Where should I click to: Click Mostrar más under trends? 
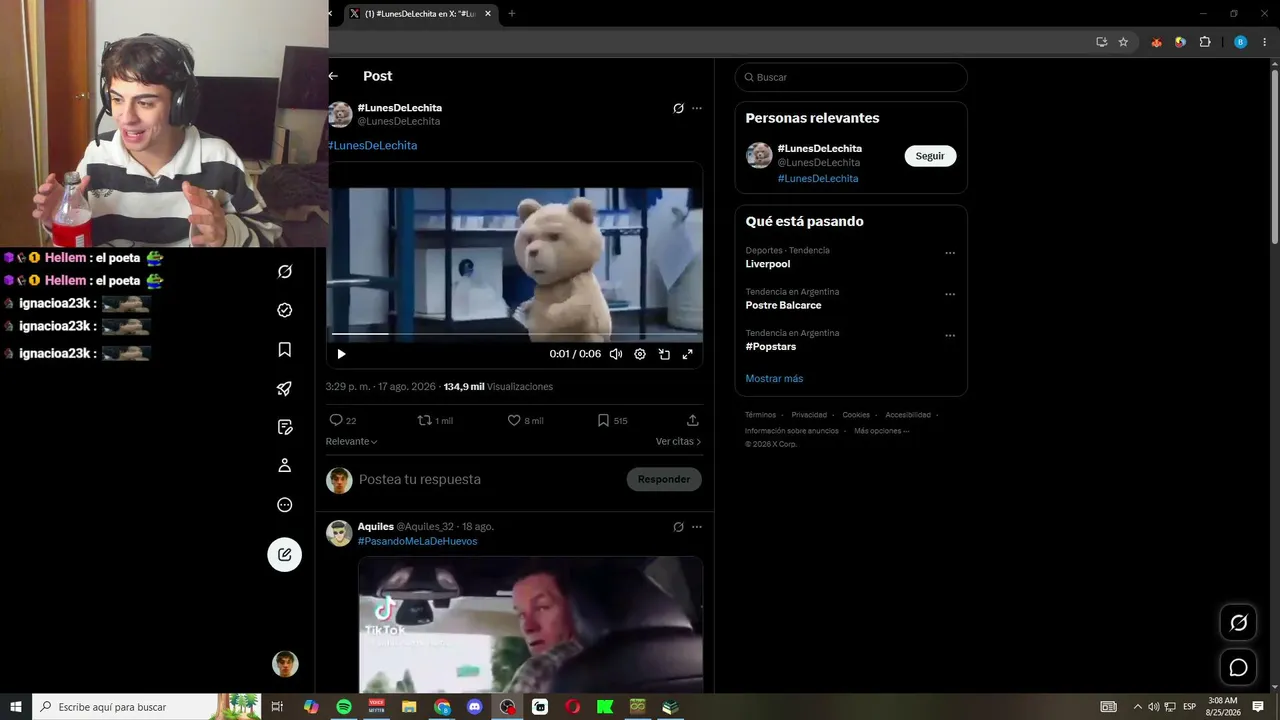[774, 379]
